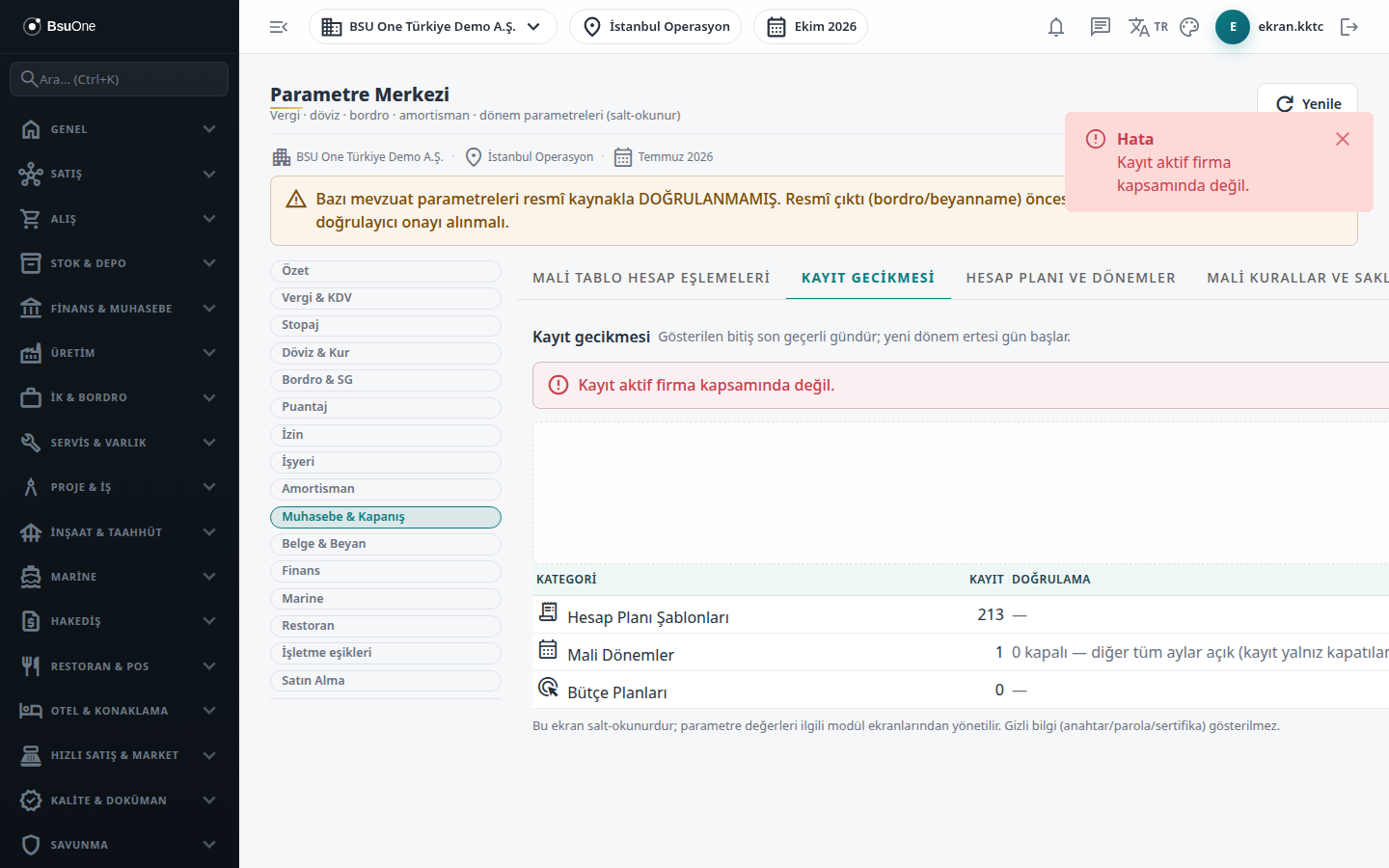Open the Marine ship icon

pyautogui.click(x=31, y=577)
